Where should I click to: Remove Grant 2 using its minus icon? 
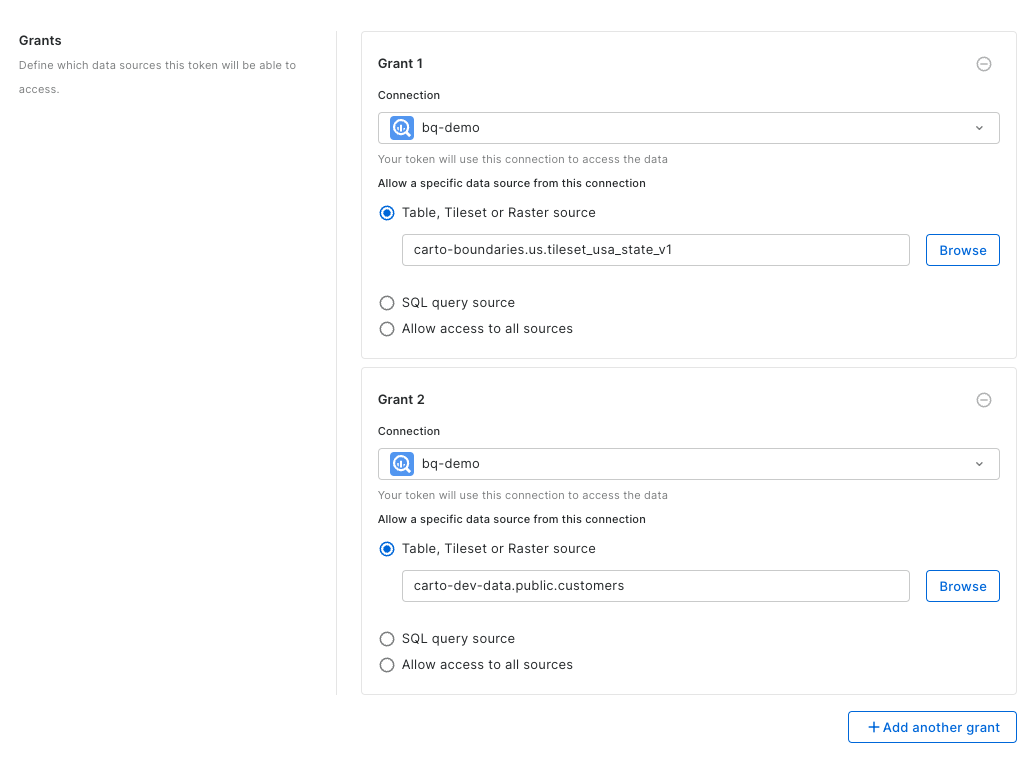983,400
